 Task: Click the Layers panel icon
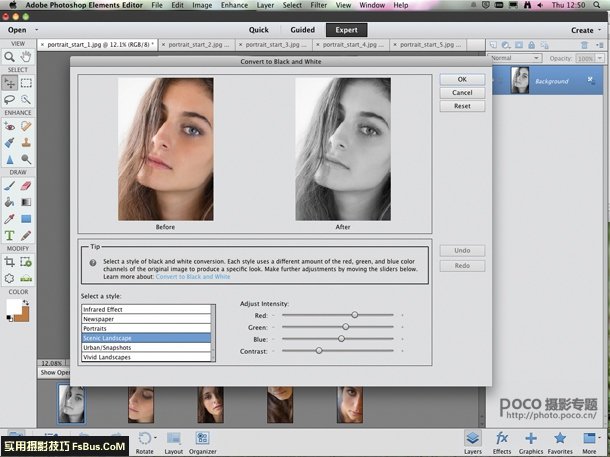[473, 439]
